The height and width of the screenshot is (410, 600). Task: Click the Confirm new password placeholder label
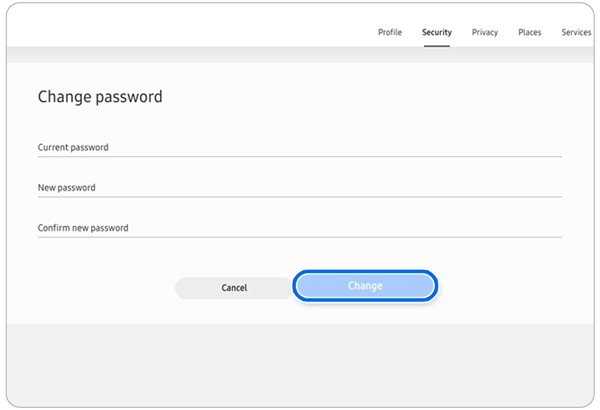[83, 227]
